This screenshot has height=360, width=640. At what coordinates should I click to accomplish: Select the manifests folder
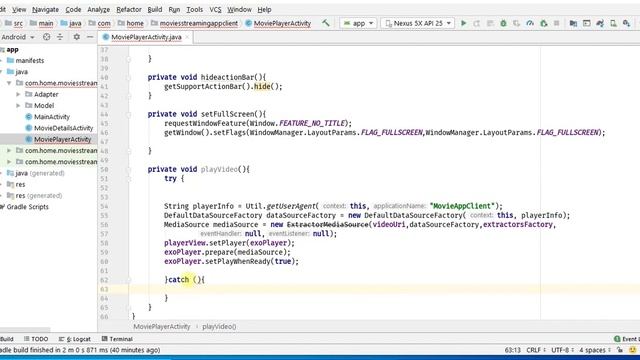(x=30, y=60)
